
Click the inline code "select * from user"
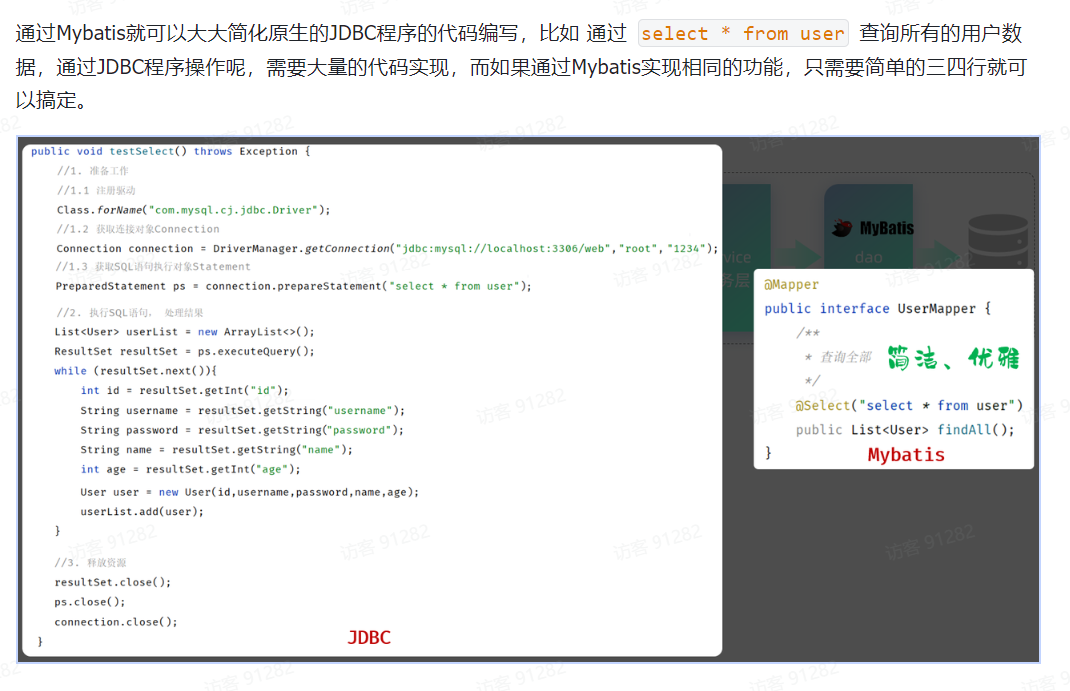pos(743,33)
